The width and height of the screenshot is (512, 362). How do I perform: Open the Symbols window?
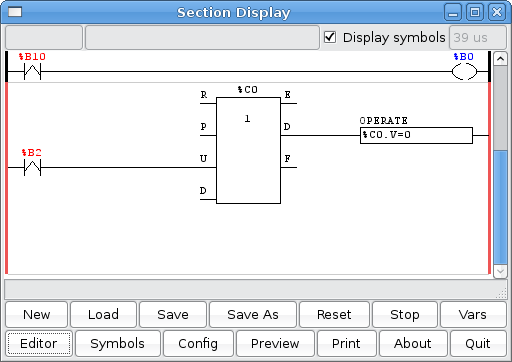[118, 343]
